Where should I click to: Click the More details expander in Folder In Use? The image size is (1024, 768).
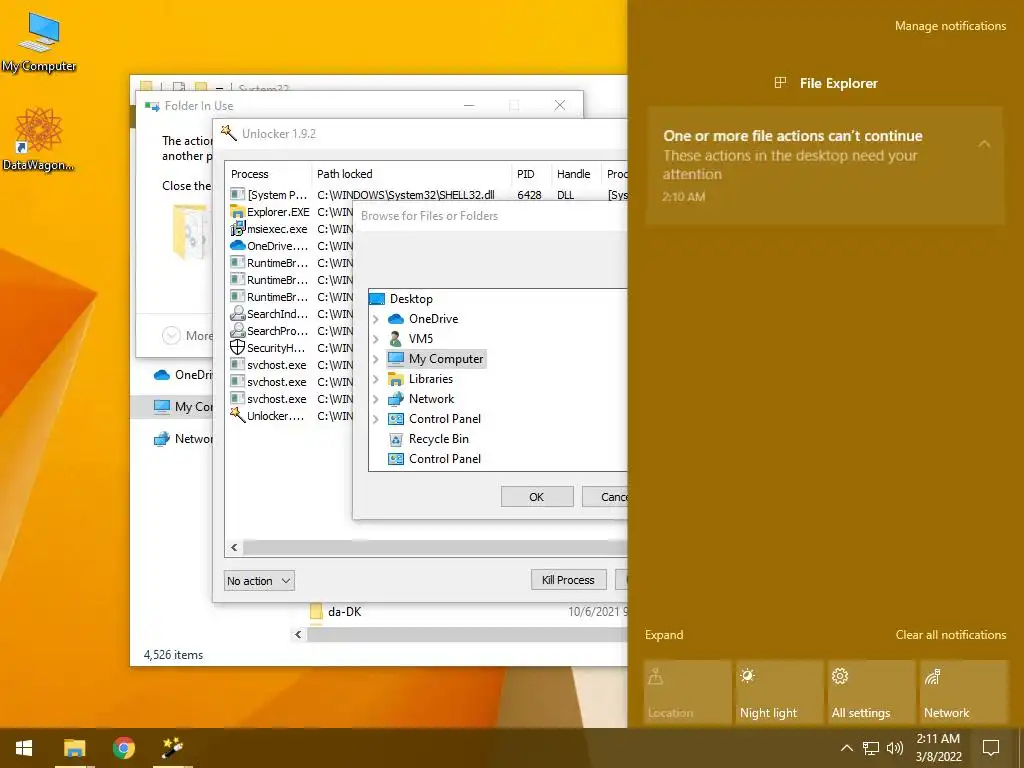187,336
